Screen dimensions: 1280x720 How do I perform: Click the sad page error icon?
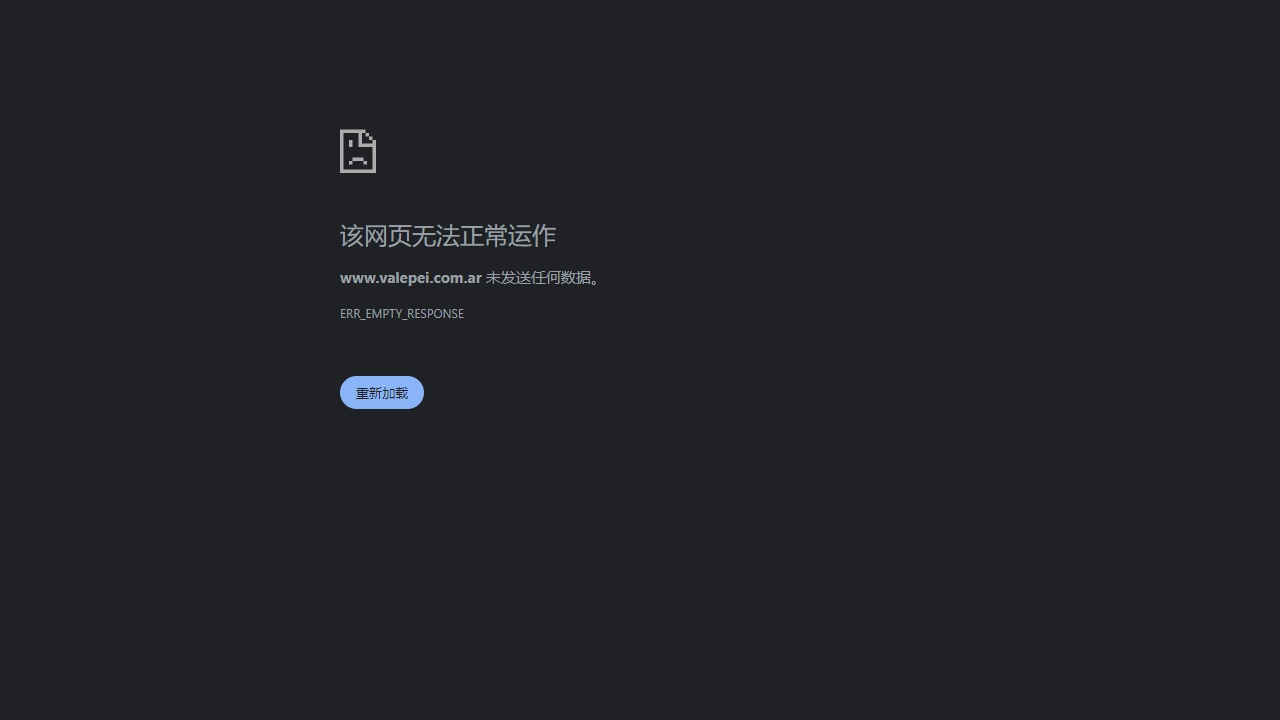pyautogui.click(x=358, y=151)
